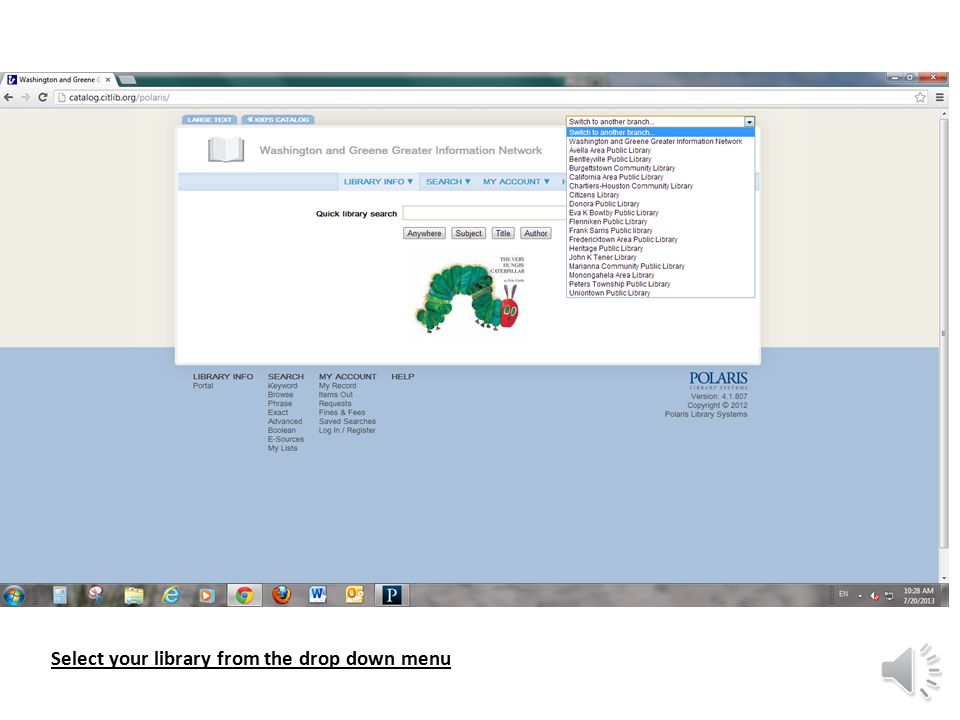Screen dimensions: 960x720
Task: Close the Washington and Greene tab
Action: click(x=108, y=80)
